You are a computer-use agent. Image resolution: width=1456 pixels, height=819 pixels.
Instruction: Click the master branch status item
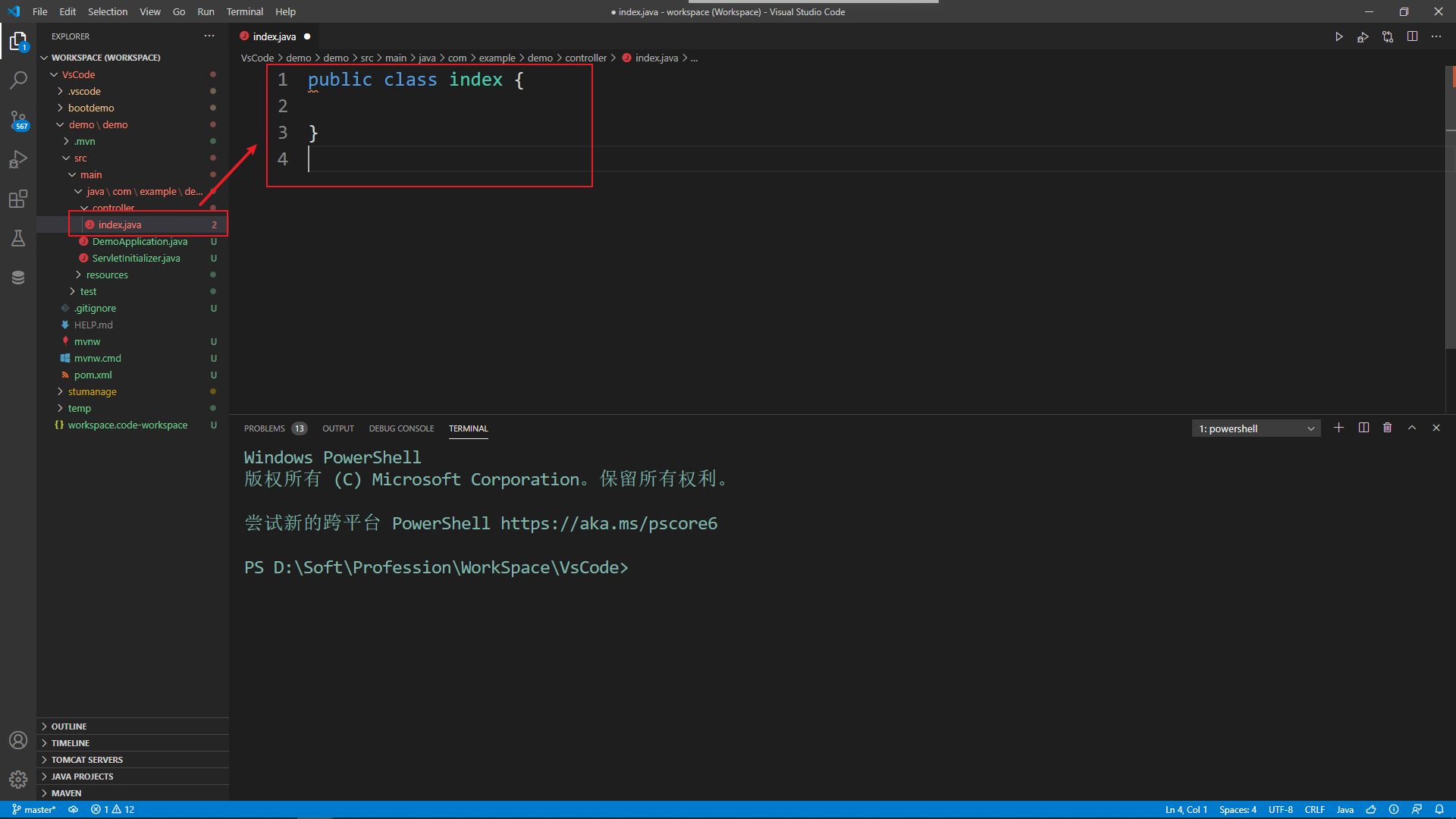(x=35, y=809)
